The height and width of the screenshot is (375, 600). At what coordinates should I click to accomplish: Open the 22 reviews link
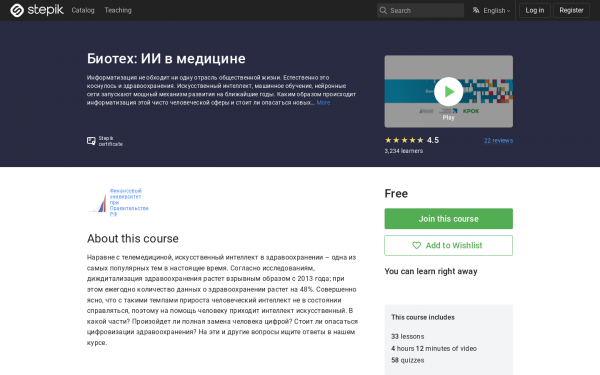(x=498, y=140)
